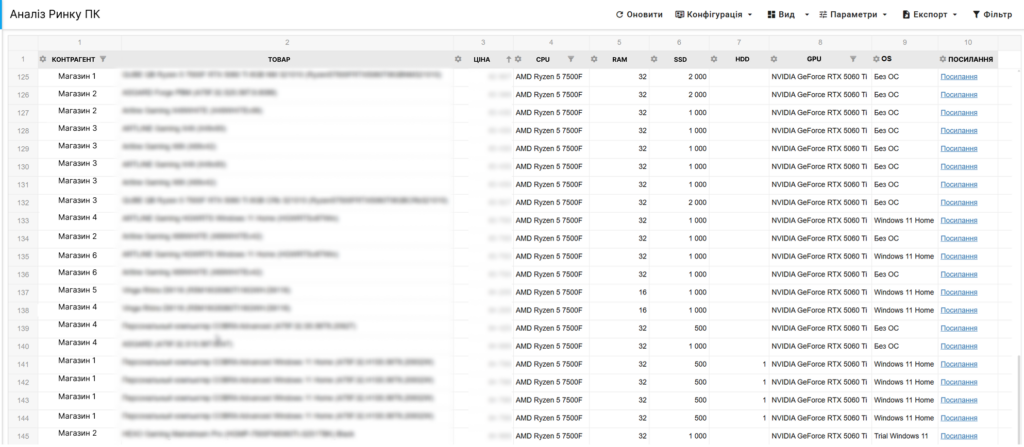
Task: Select the Магазин 5 cell
Action: [77, 290]
